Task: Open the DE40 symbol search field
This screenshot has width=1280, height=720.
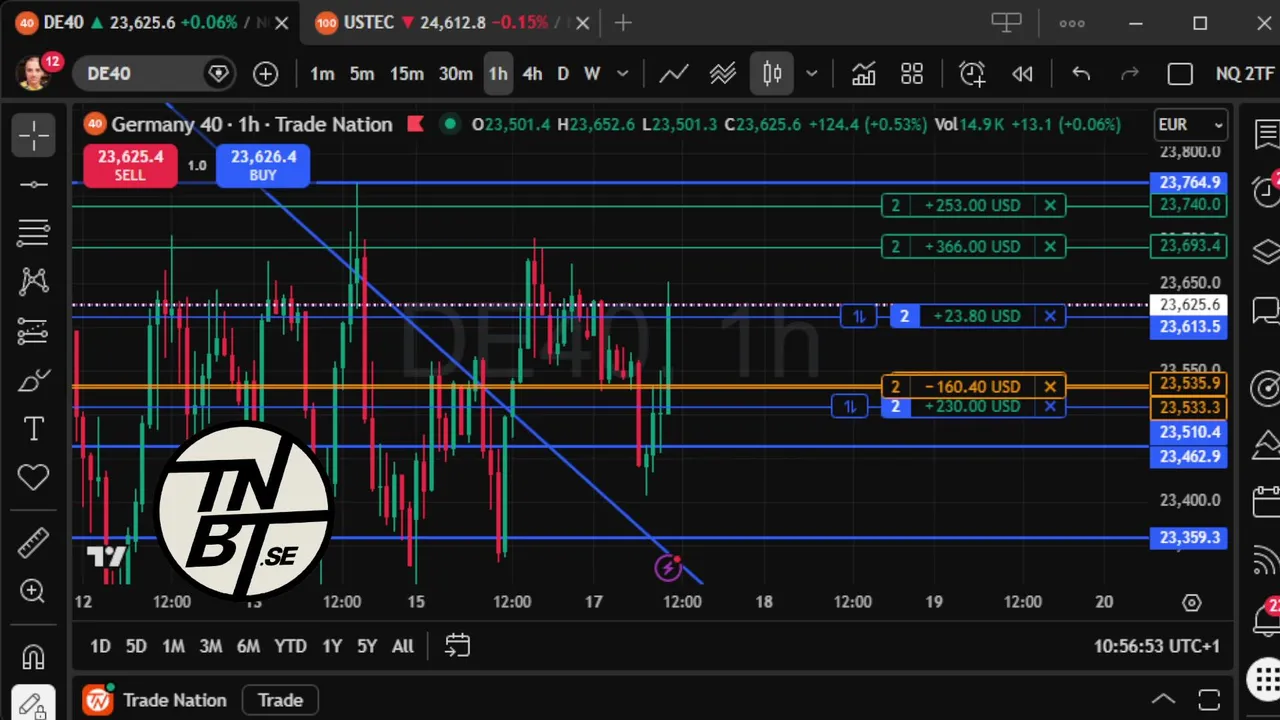Action: 153,73
